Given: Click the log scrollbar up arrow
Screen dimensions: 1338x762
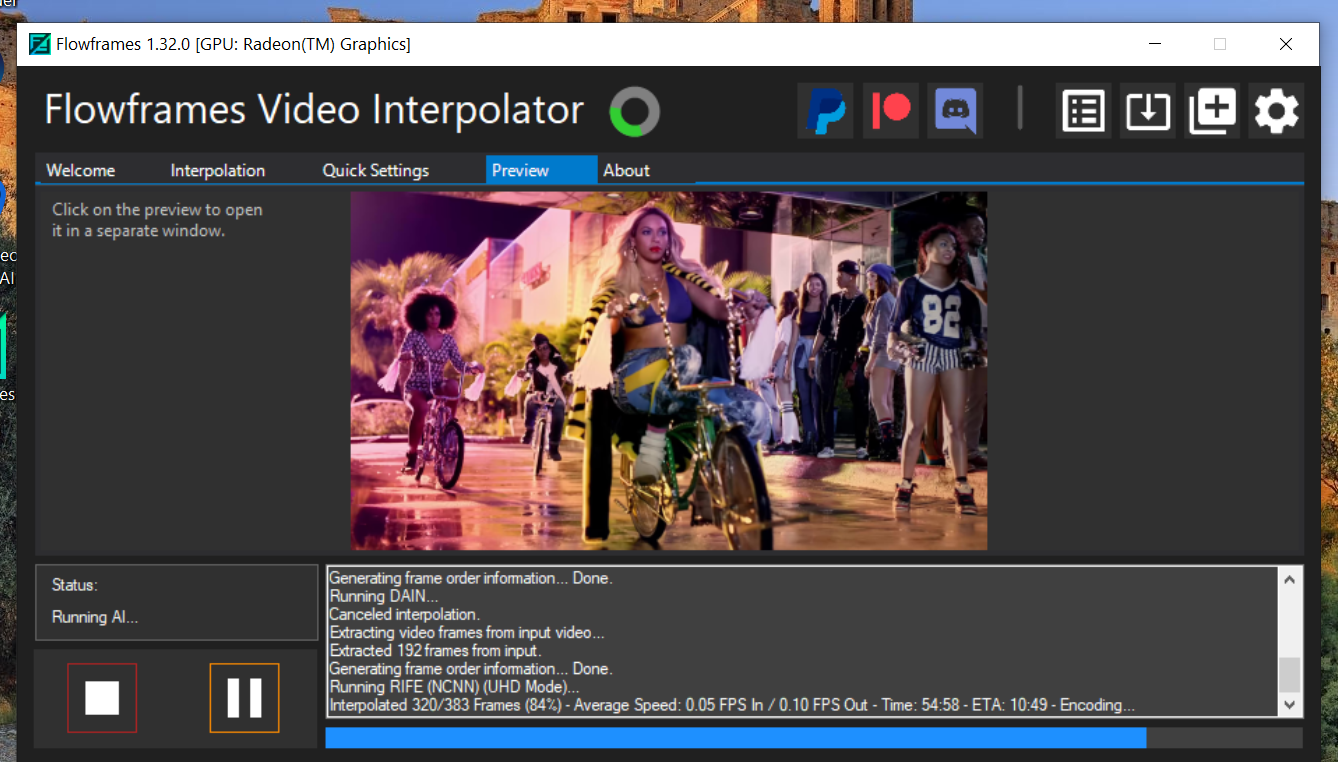Looking at the screenshot, I should point(1290,579).
